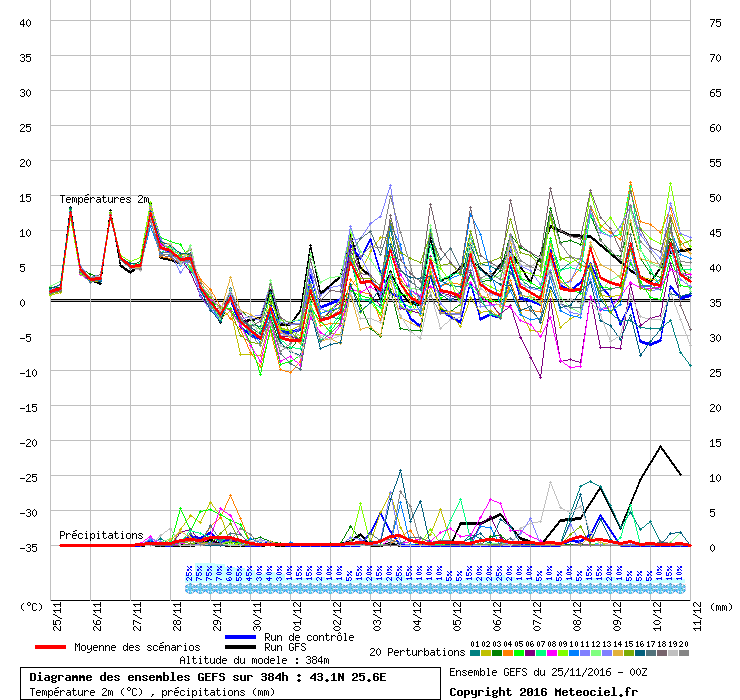Click the 75% snow probability label near 28/11

[x=199, y=573]
